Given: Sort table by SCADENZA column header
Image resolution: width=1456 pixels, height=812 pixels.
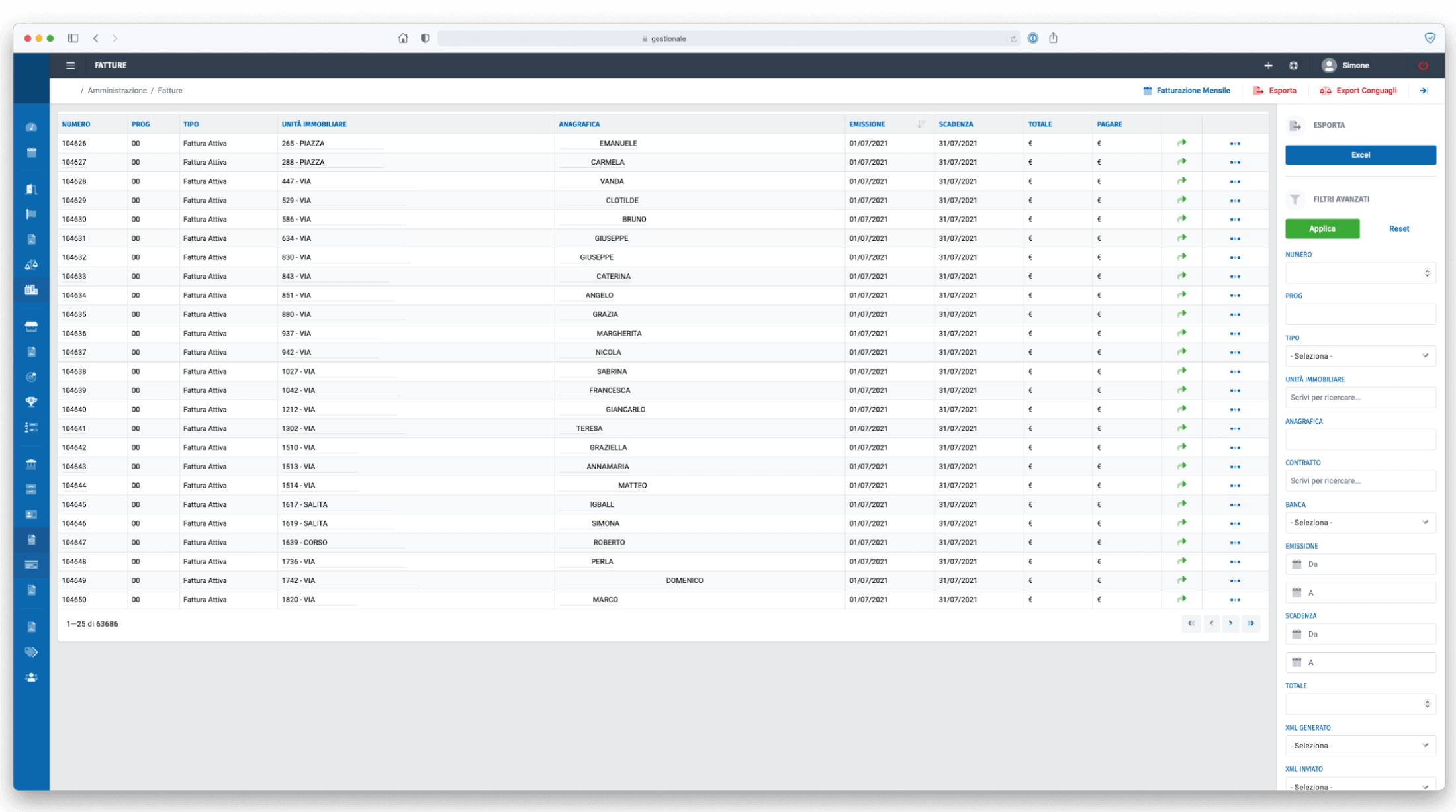Looking at the screenshot, I should tap(956, 124).
